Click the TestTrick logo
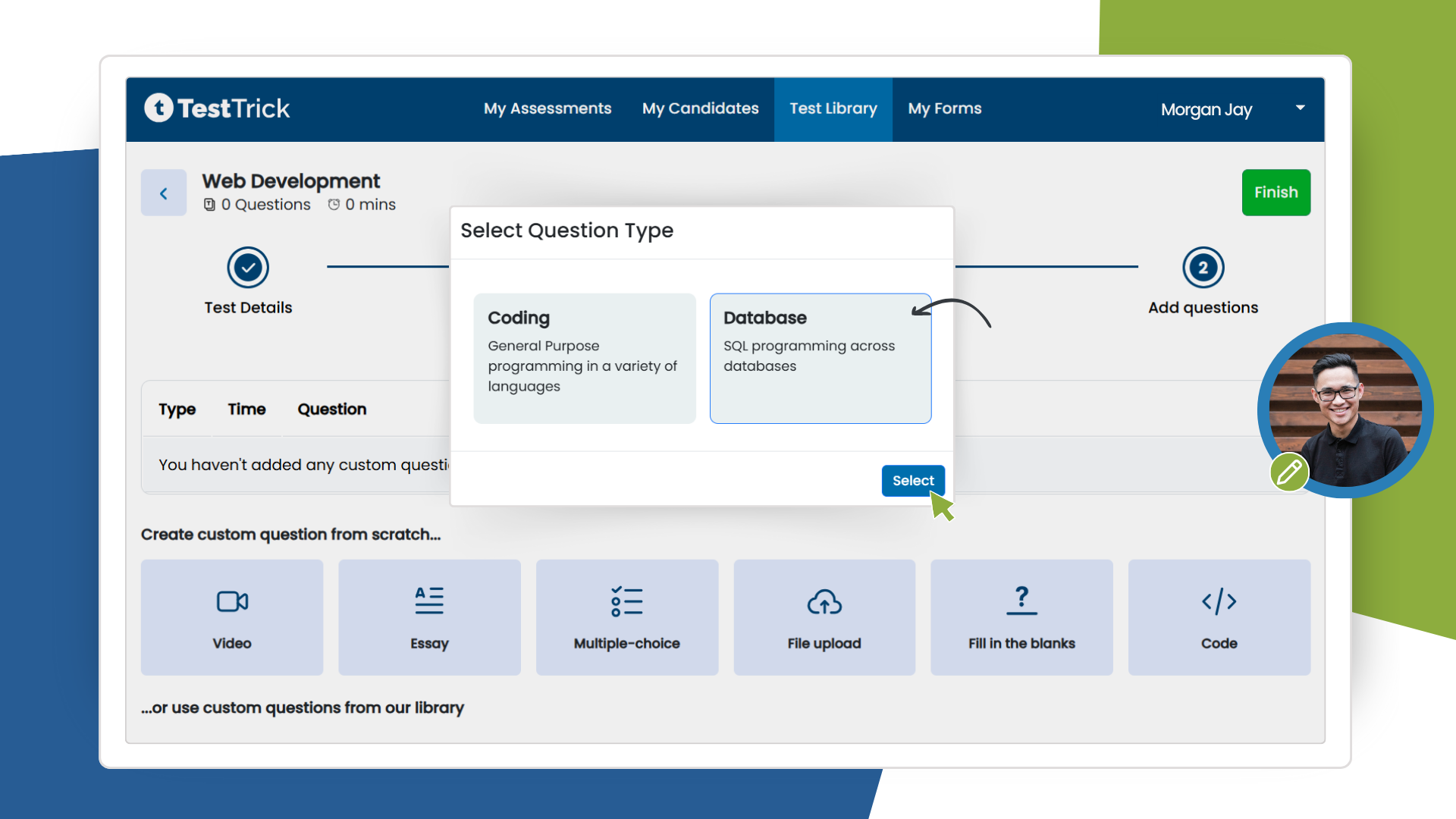This screenshot has height=819, width=1456. pyautogui.click(x=217, y=108)
